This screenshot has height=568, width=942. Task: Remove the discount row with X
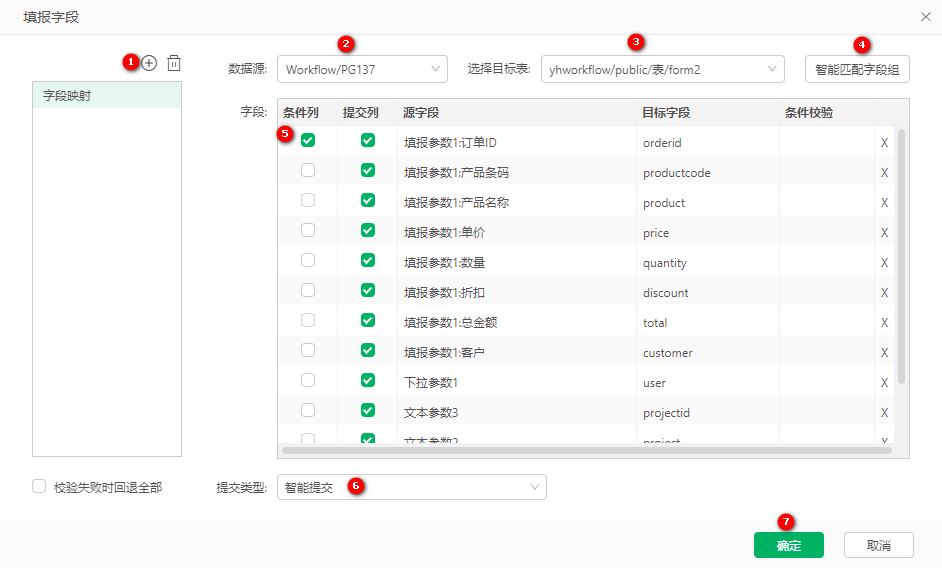coord(884,293)
